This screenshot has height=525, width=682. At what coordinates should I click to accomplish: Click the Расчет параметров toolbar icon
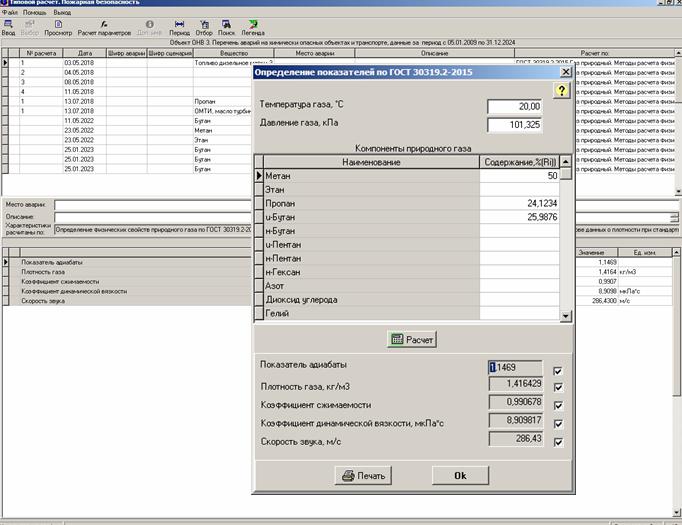tap(104, 27)
